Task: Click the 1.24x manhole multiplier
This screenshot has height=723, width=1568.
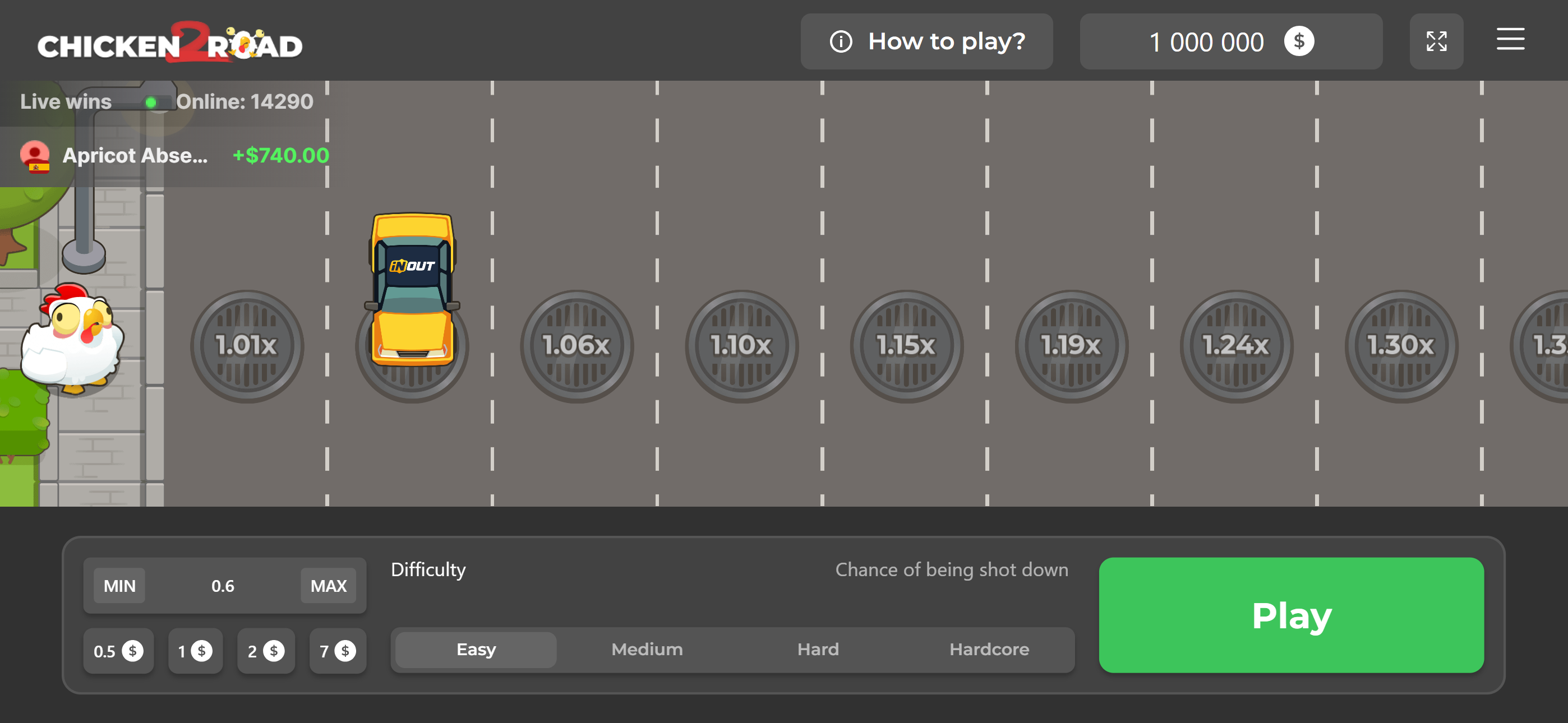Action: click(1235, 346)
